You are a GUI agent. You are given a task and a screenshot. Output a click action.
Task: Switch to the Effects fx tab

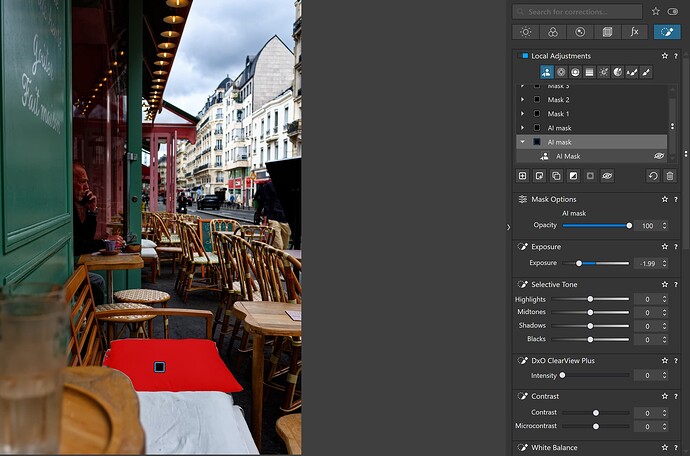pyautogui.click(x=634, y=32)
